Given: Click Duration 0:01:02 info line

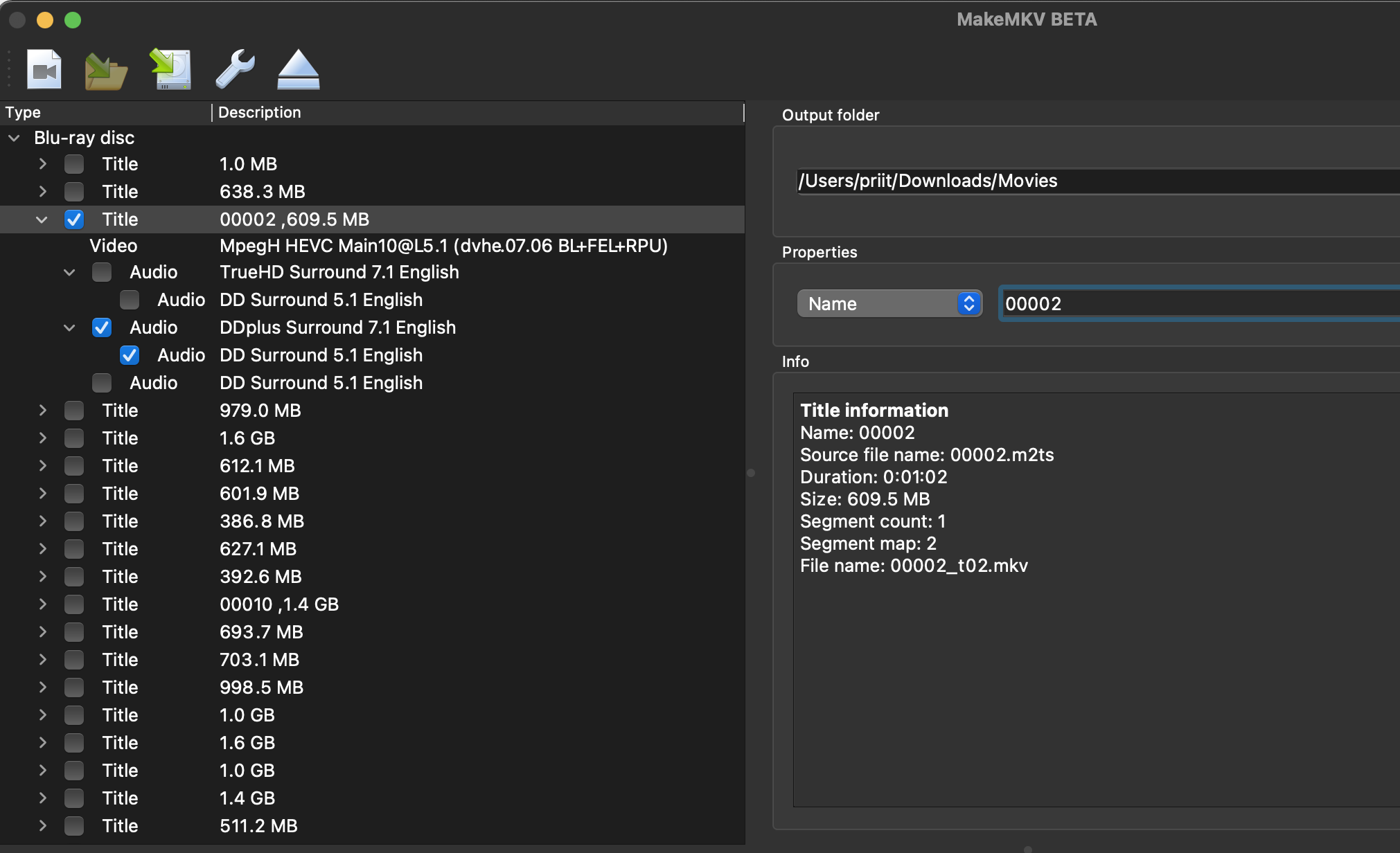Looking at the screenshot, I should tap(874, 477).
